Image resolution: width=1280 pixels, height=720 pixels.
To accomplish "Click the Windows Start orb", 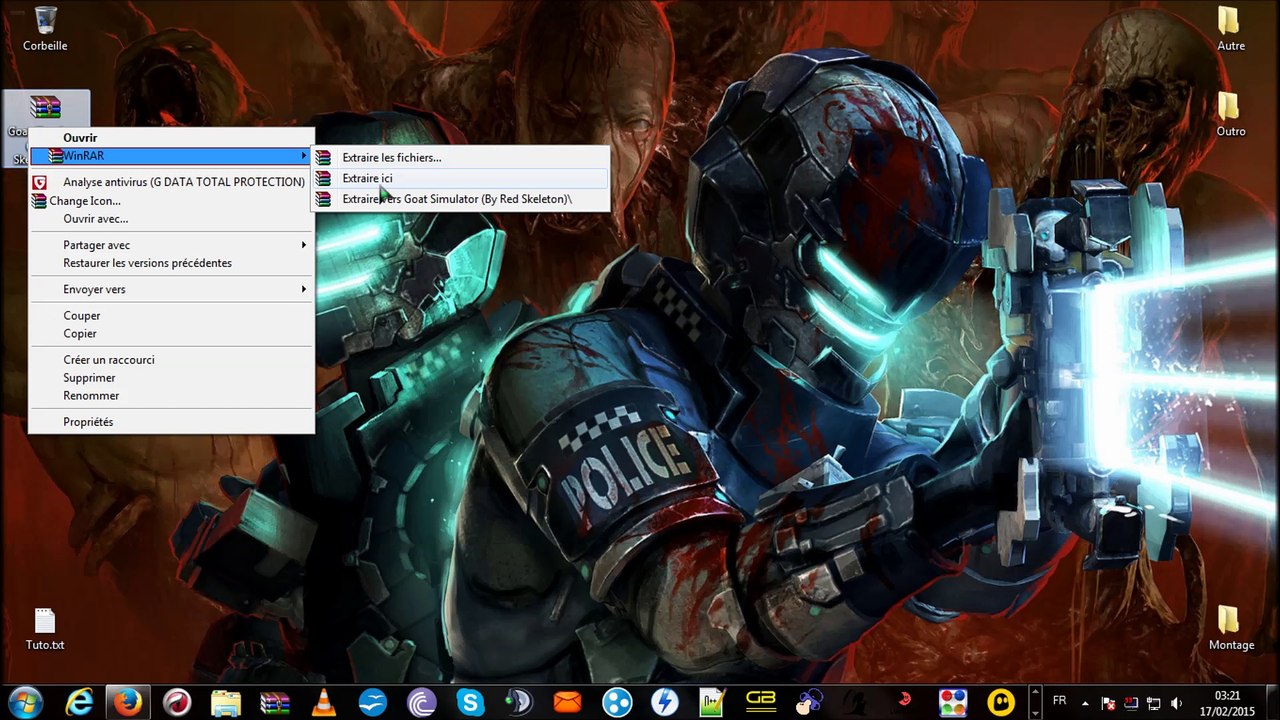I will [x=25, y=702].
